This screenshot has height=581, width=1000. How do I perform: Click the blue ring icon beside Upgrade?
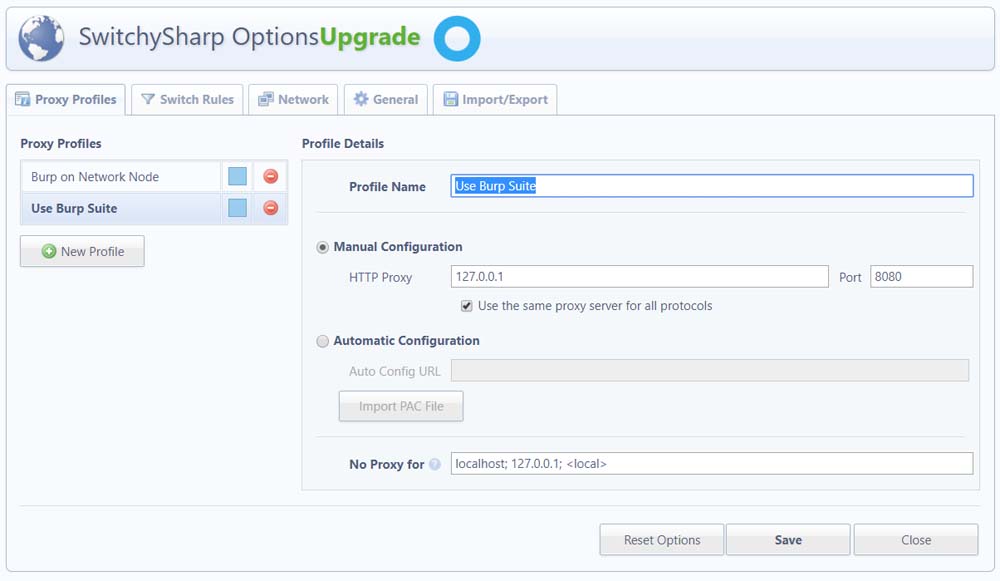coord(457,39)
